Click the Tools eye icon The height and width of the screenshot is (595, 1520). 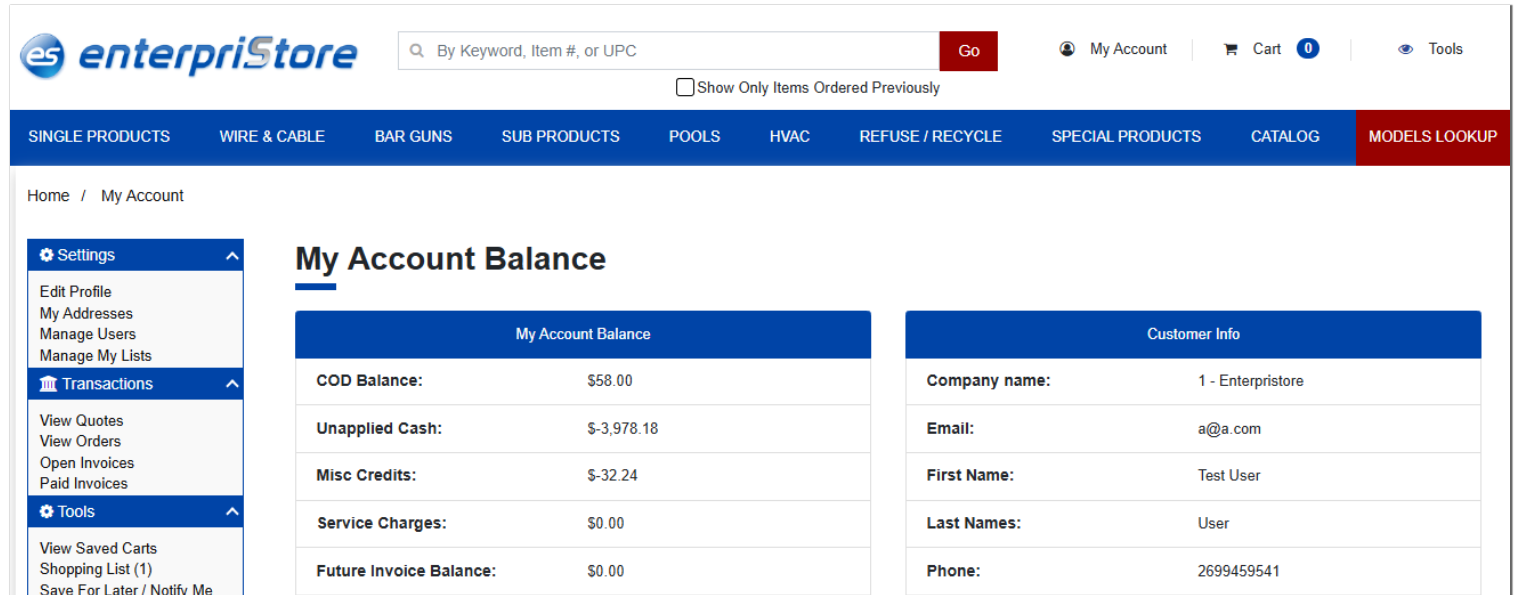point(1405,49)
